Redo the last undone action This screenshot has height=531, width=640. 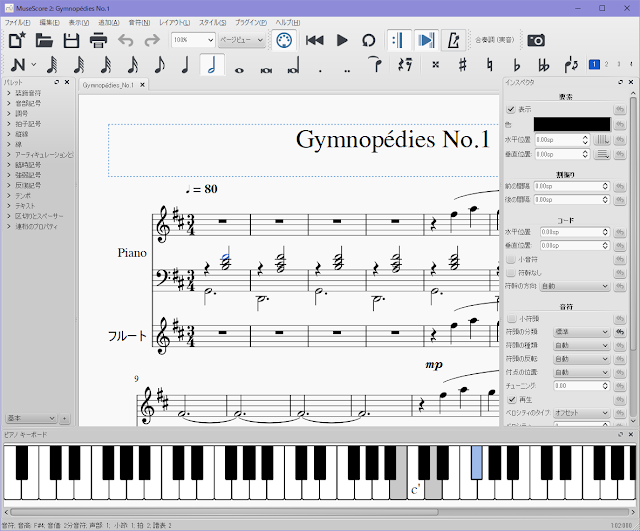(152, 40)
